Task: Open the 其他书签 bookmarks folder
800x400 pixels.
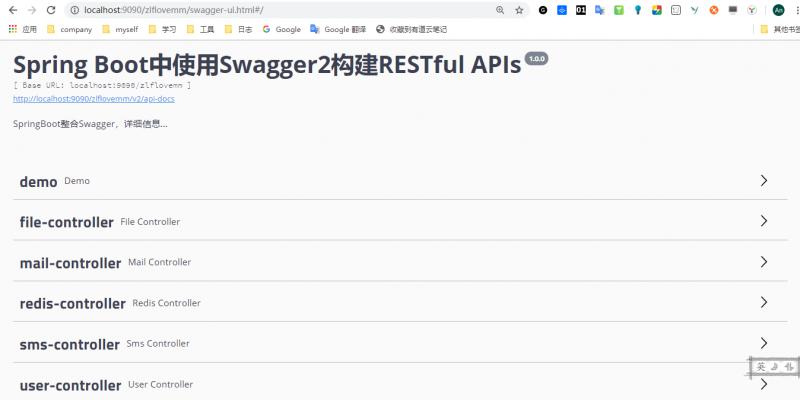Action: (x=780, y=30)
